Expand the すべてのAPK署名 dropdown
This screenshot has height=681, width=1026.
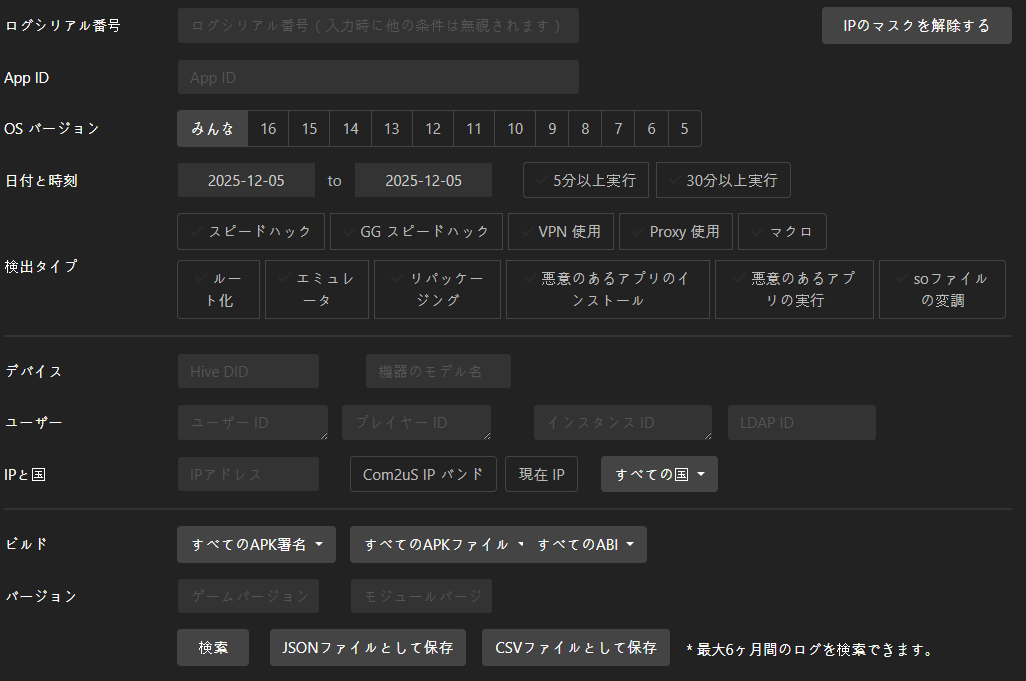tap(256, 545)
